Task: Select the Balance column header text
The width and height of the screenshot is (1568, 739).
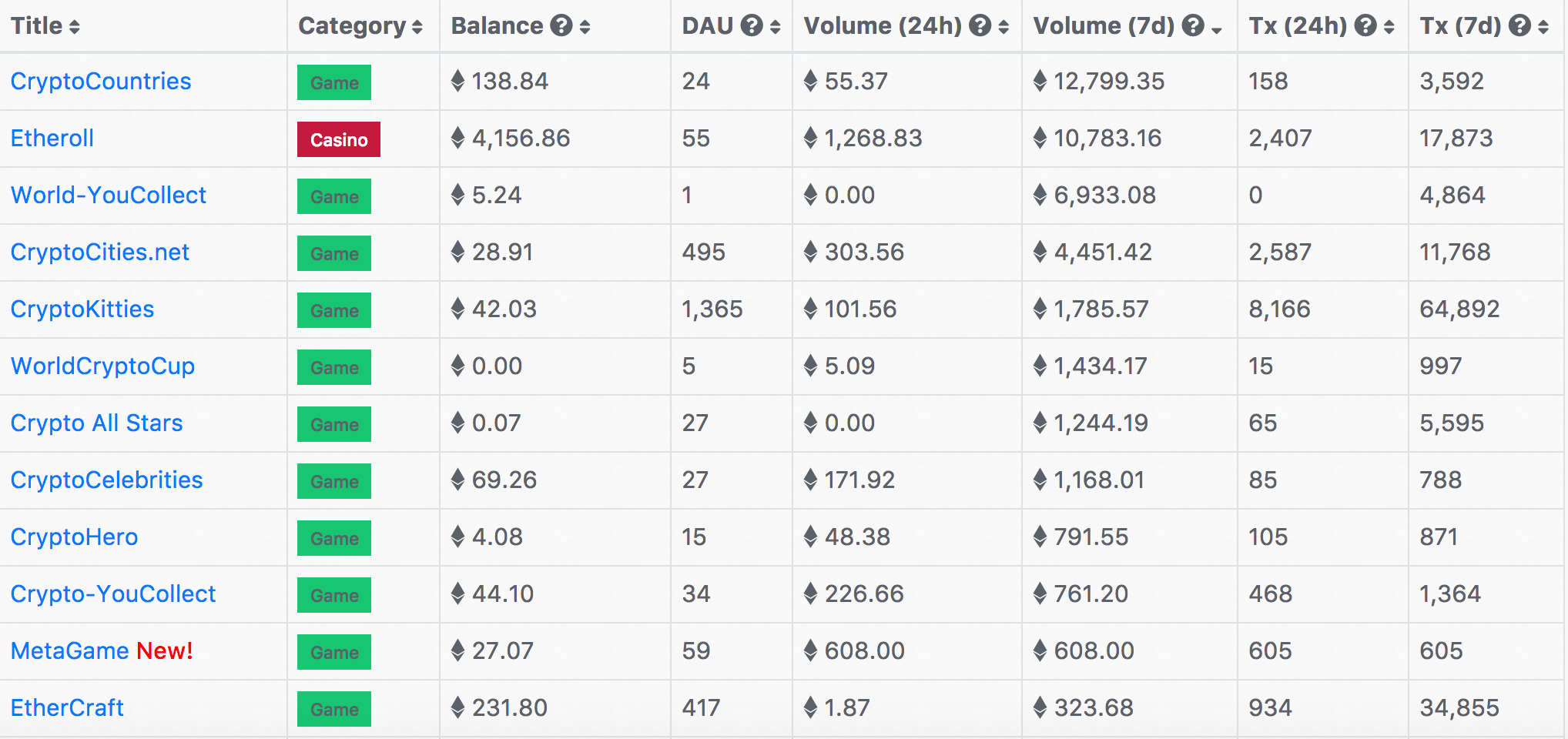Action: click(498, 26)
